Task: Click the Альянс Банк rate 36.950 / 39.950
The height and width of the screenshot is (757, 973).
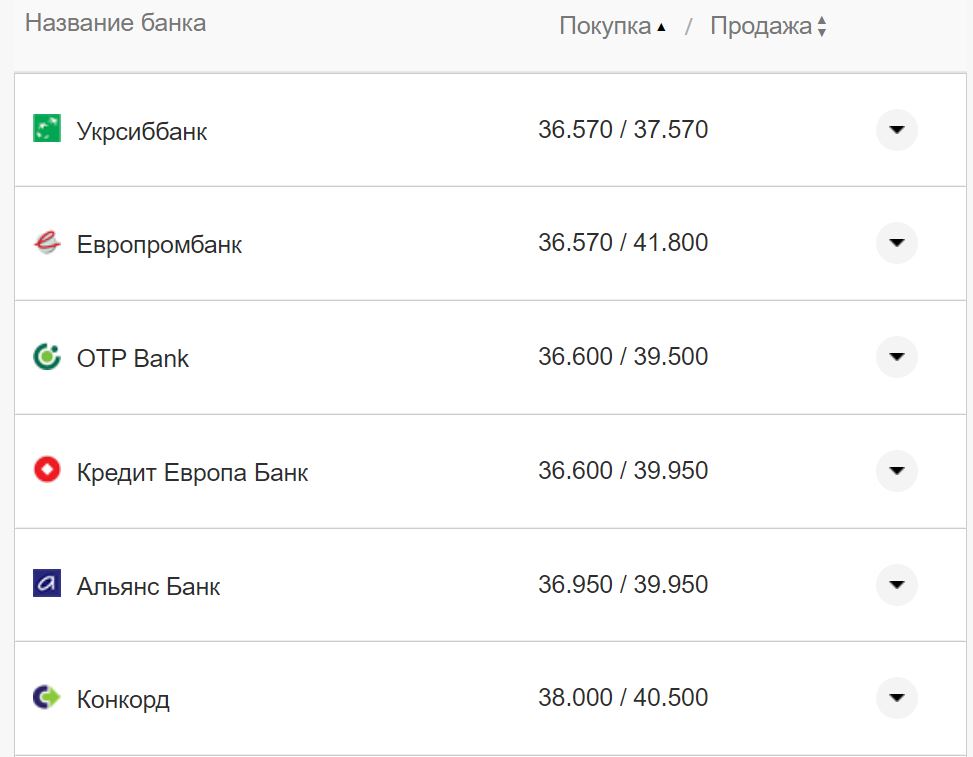Action: (x=623, y=585)
